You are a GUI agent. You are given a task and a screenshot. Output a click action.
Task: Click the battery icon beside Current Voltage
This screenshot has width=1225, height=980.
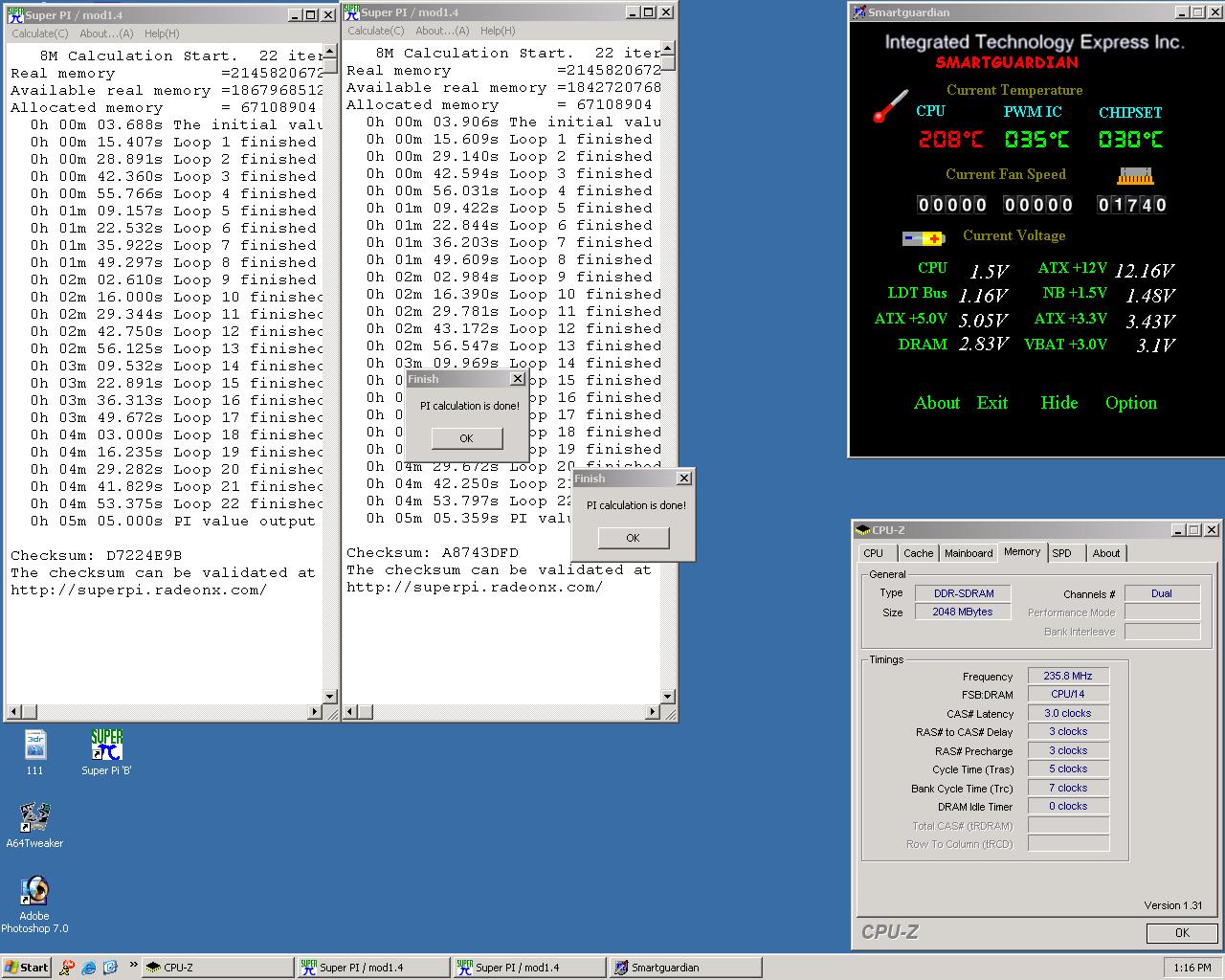[924, 238]
